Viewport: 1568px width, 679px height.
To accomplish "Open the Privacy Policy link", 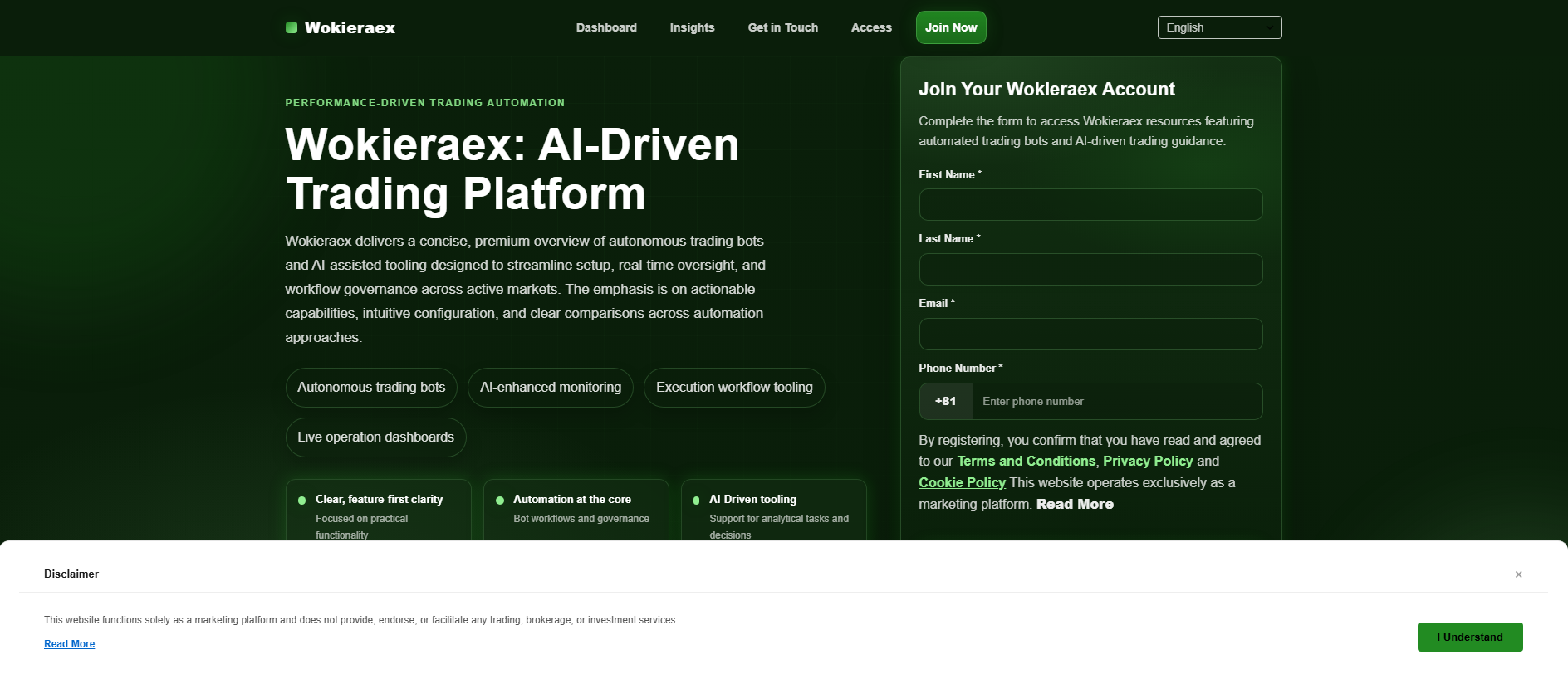I will [1148, 461].
